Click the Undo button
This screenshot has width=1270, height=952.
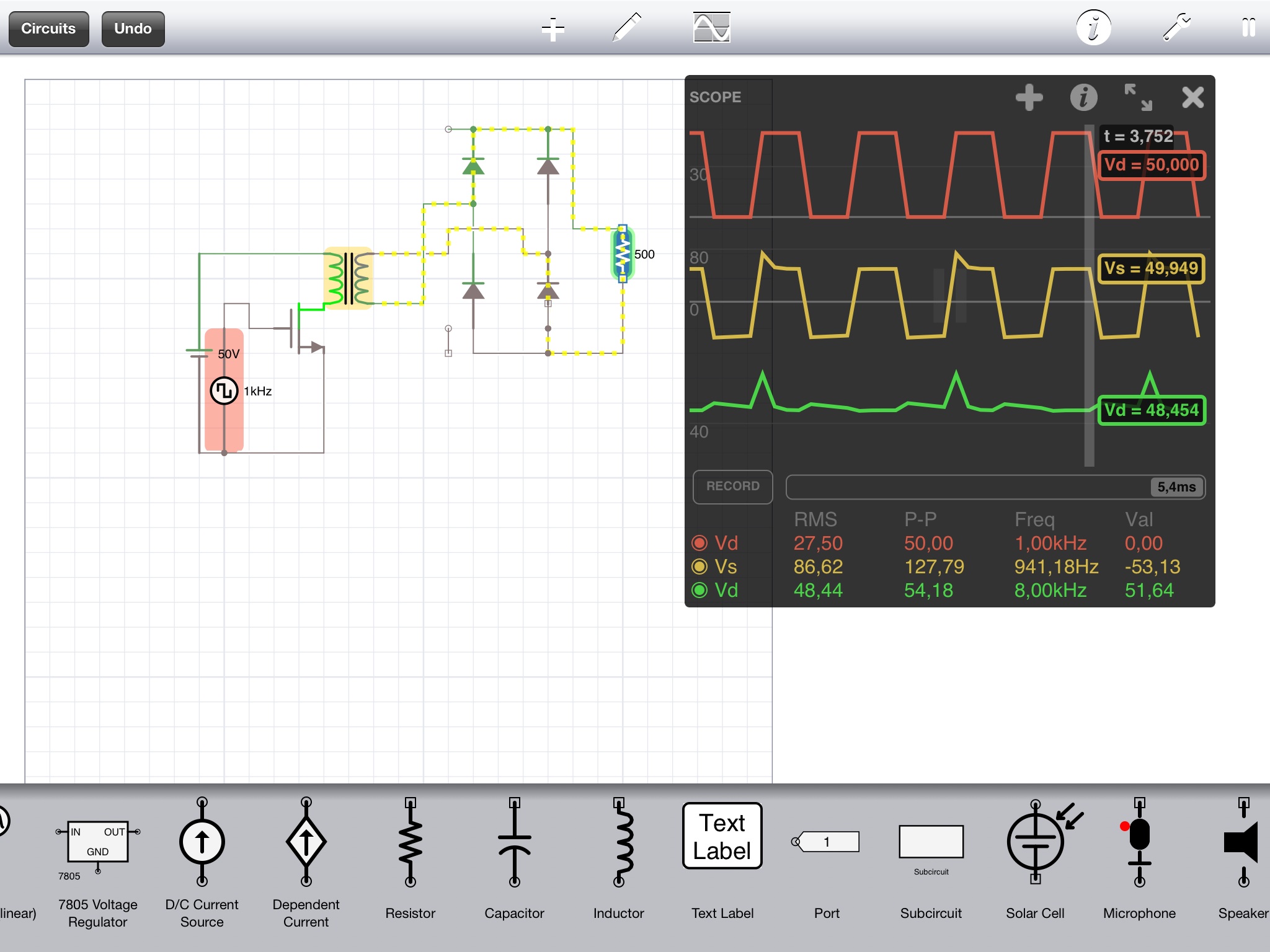(133, 29)
